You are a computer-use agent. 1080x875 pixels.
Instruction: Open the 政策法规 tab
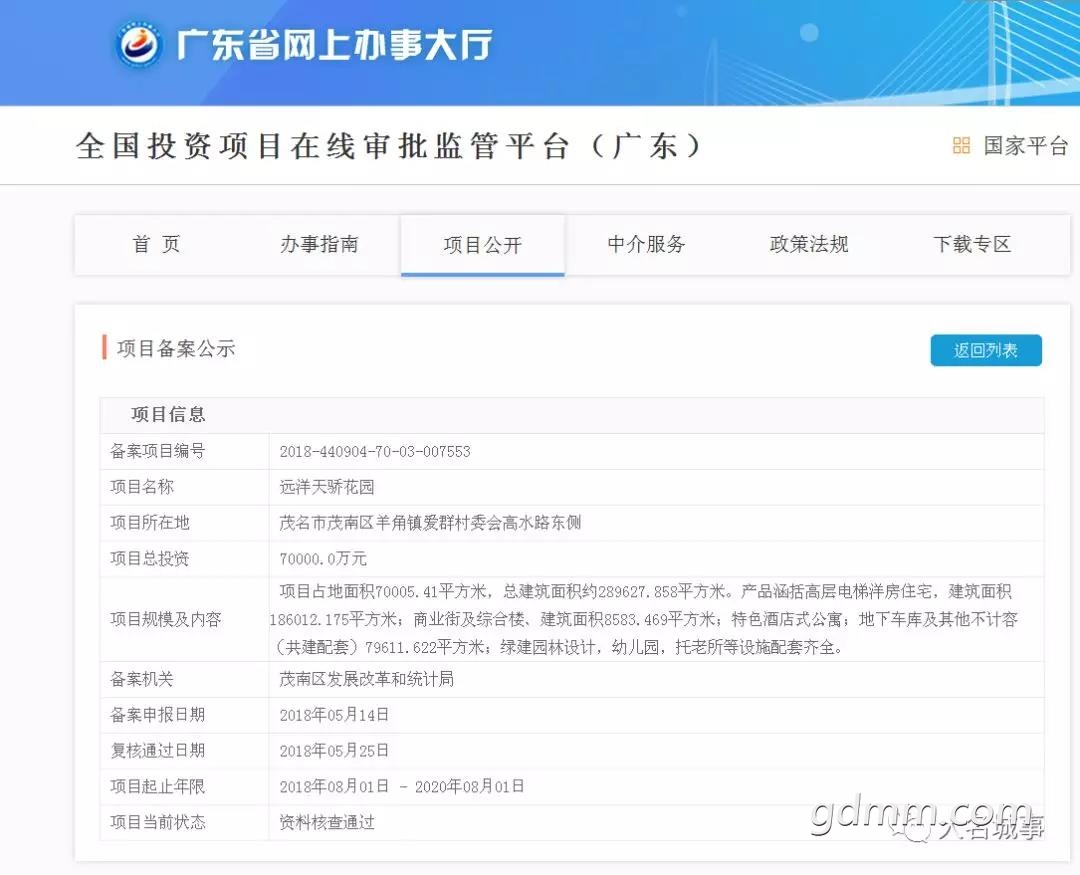coord(809,244)
